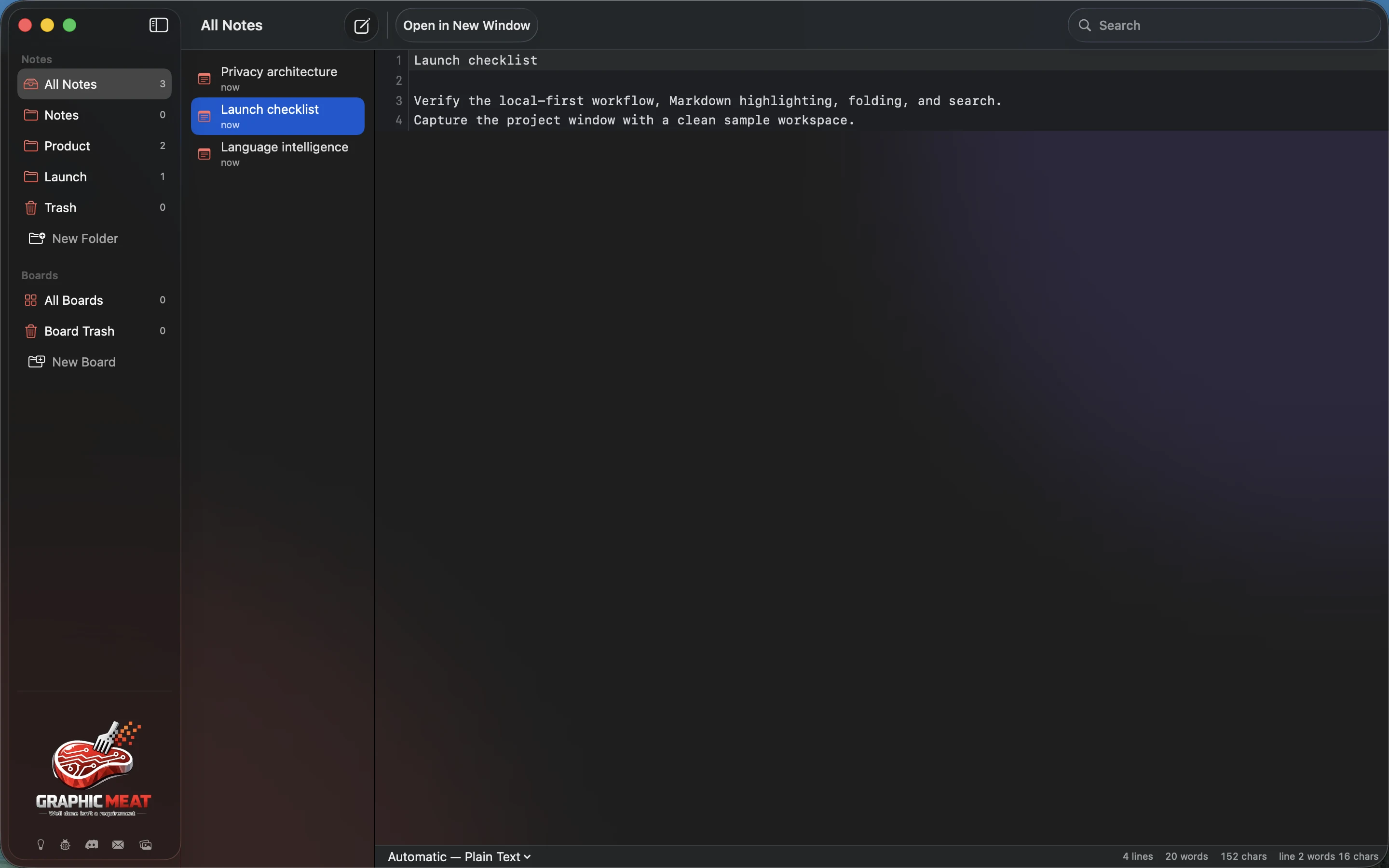
Task: Open the Product folder
Action: pyautogui.click(x=95, y=146)
